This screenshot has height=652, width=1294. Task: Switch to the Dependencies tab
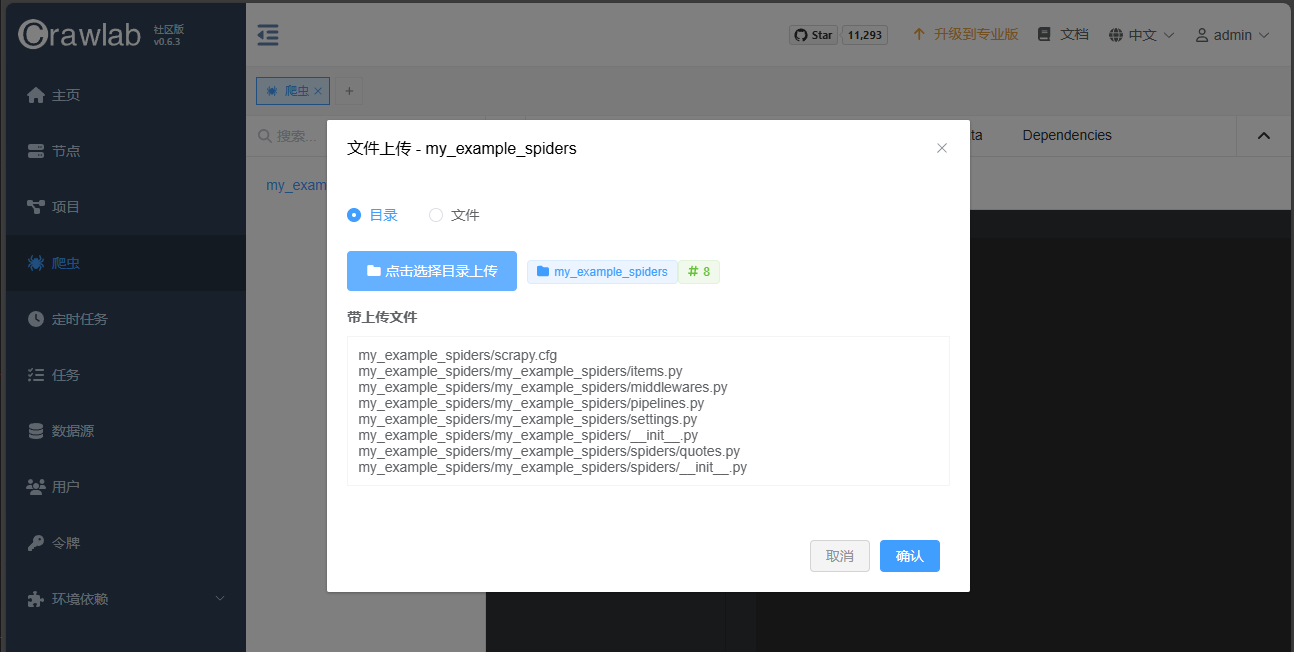[1067, 135]
